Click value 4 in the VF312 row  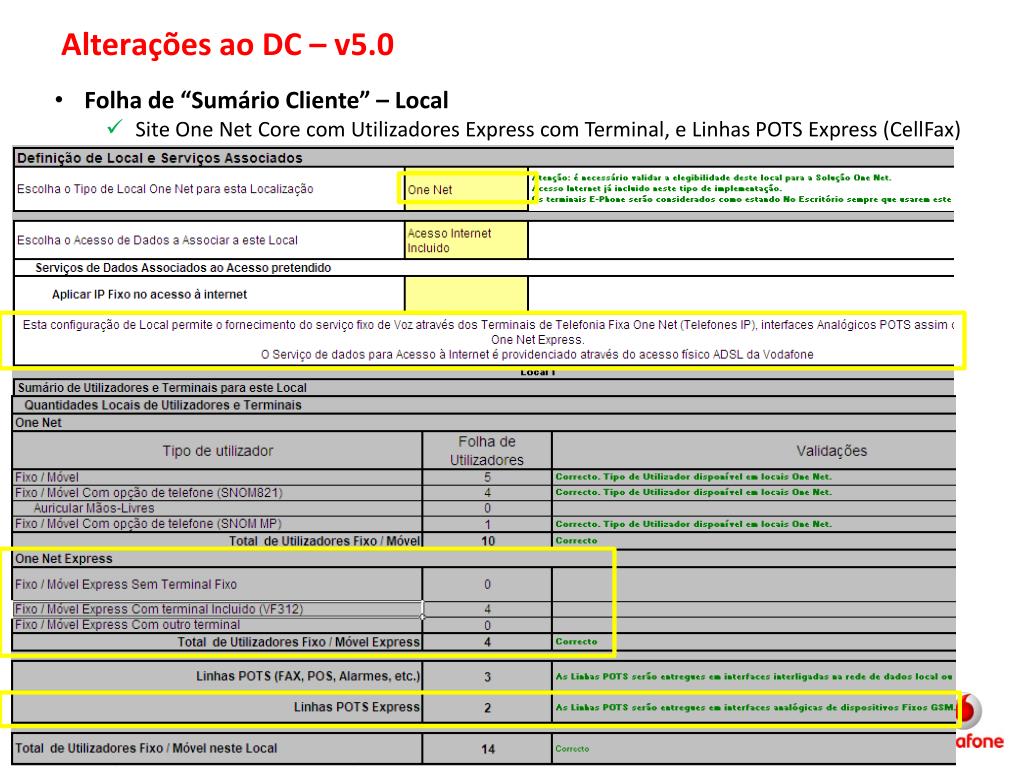click(487, 609)
